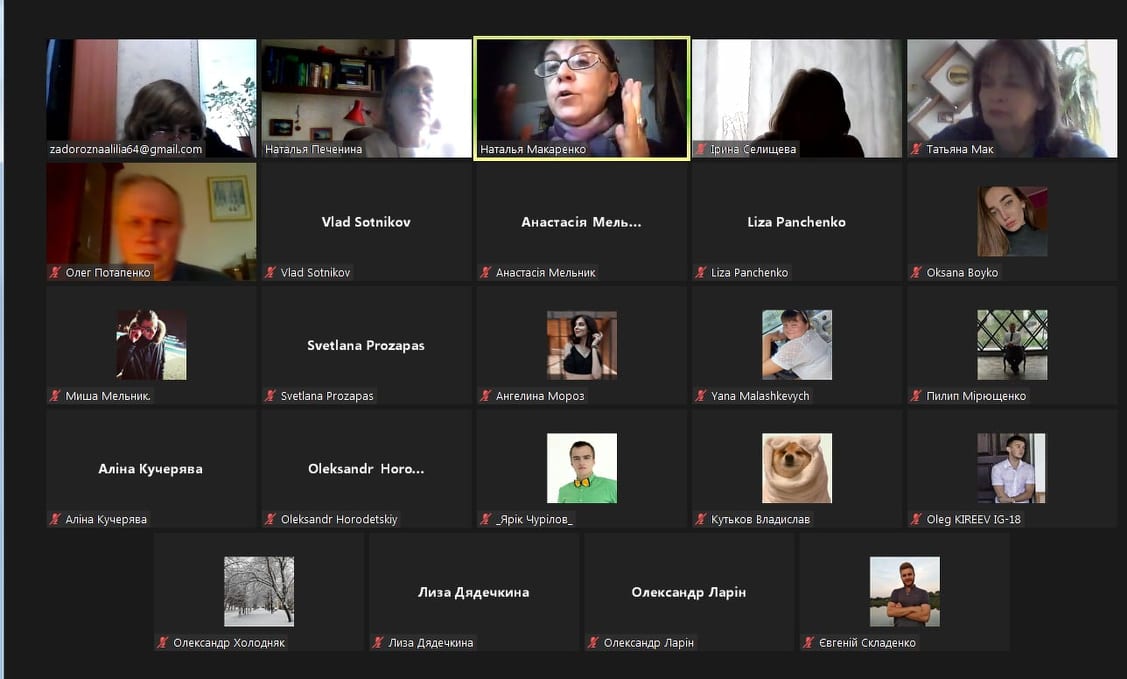Click the dog profile picture of Кутьков Владислав

796,468
